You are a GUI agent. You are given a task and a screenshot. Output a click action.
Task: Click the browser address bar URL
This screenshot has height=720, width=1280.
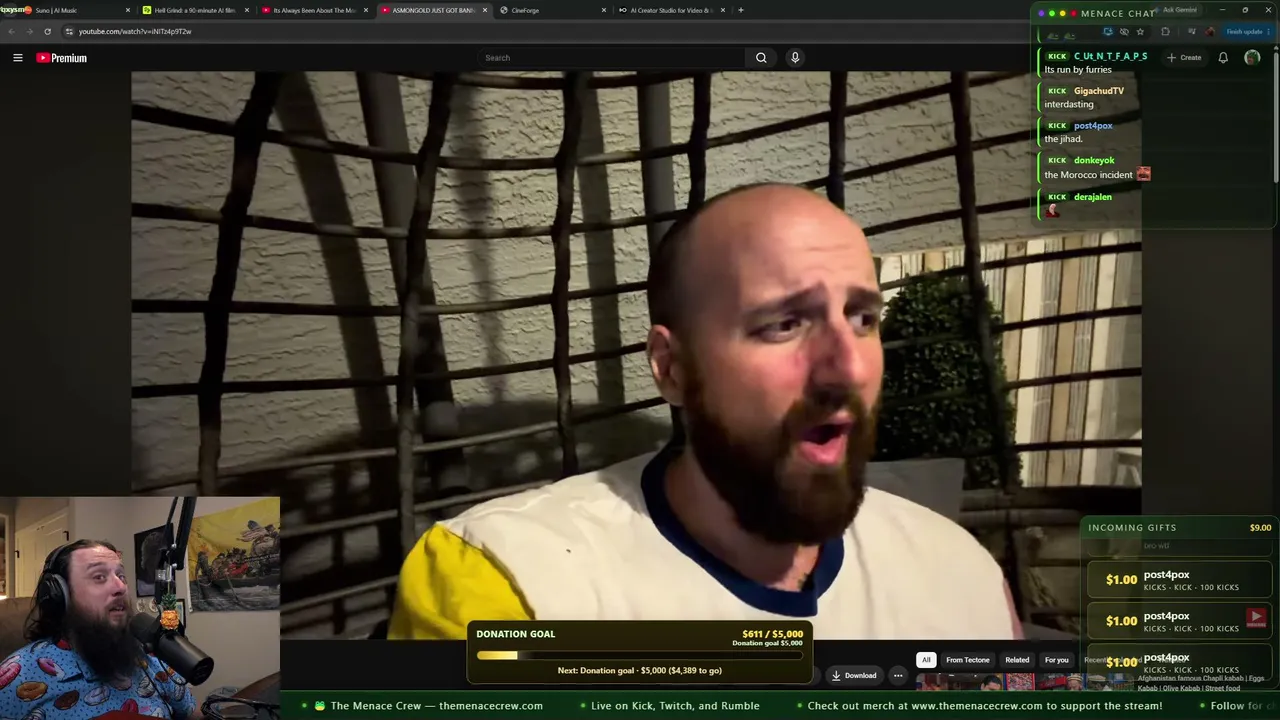pyautogui.click(x=135, y=31)
